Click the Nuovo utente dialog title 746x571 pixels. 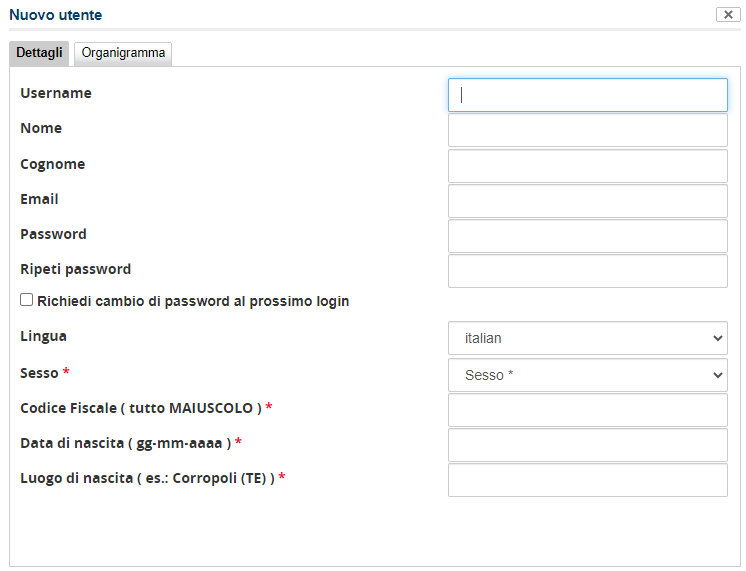pos(55,15)
